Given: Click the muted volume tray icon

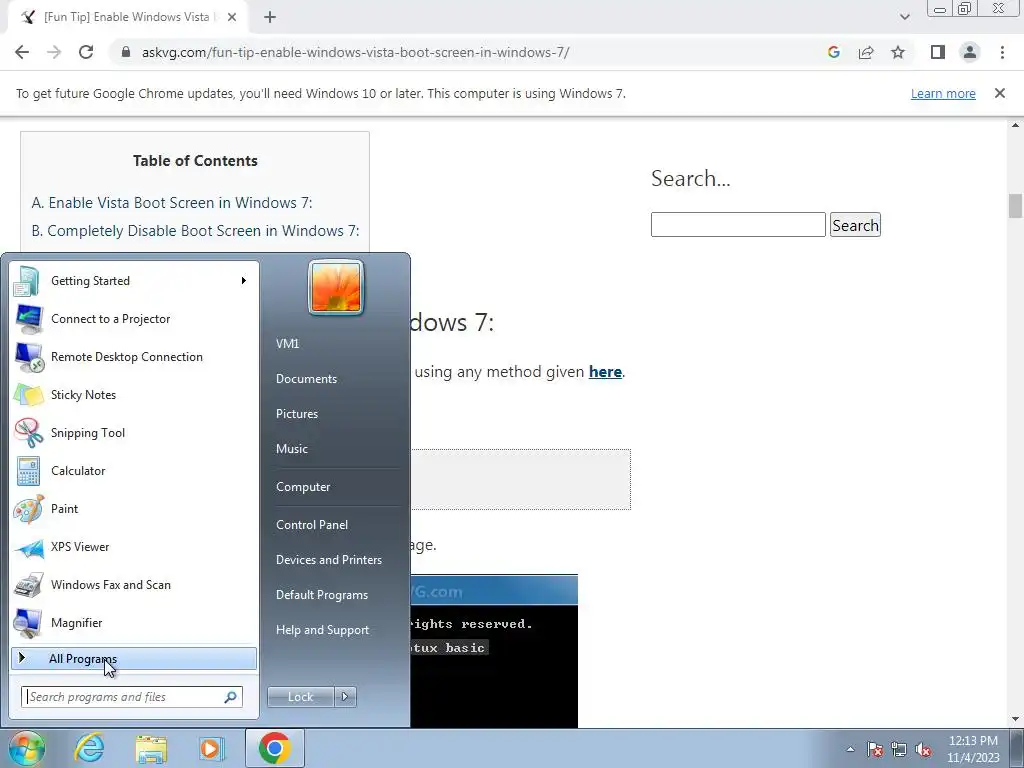Looking at the screenshot, I should click(923, 749).
